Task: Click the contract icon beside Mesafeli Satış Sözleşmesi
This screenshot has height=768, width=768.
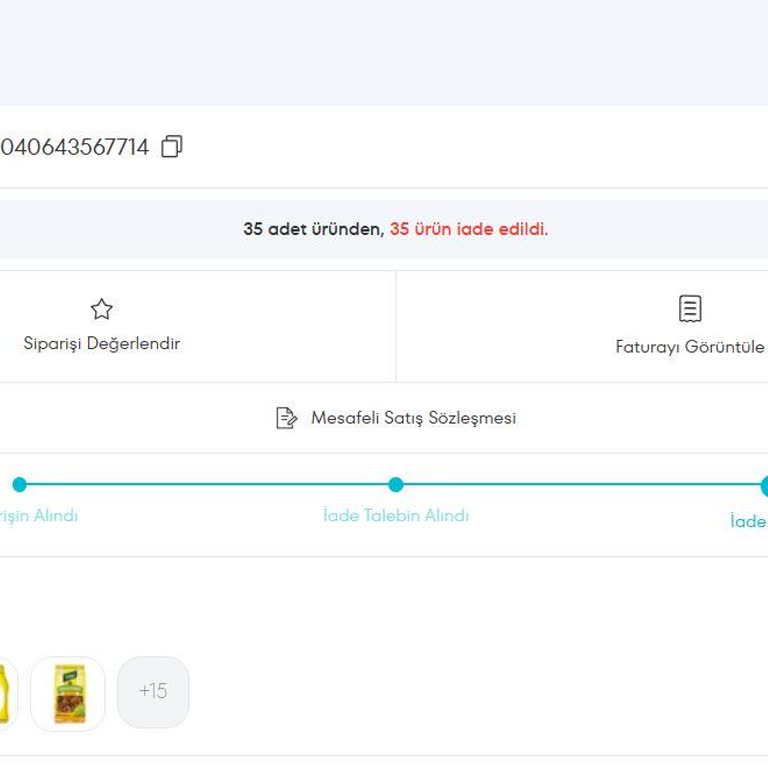Action: tap(286, 418)
